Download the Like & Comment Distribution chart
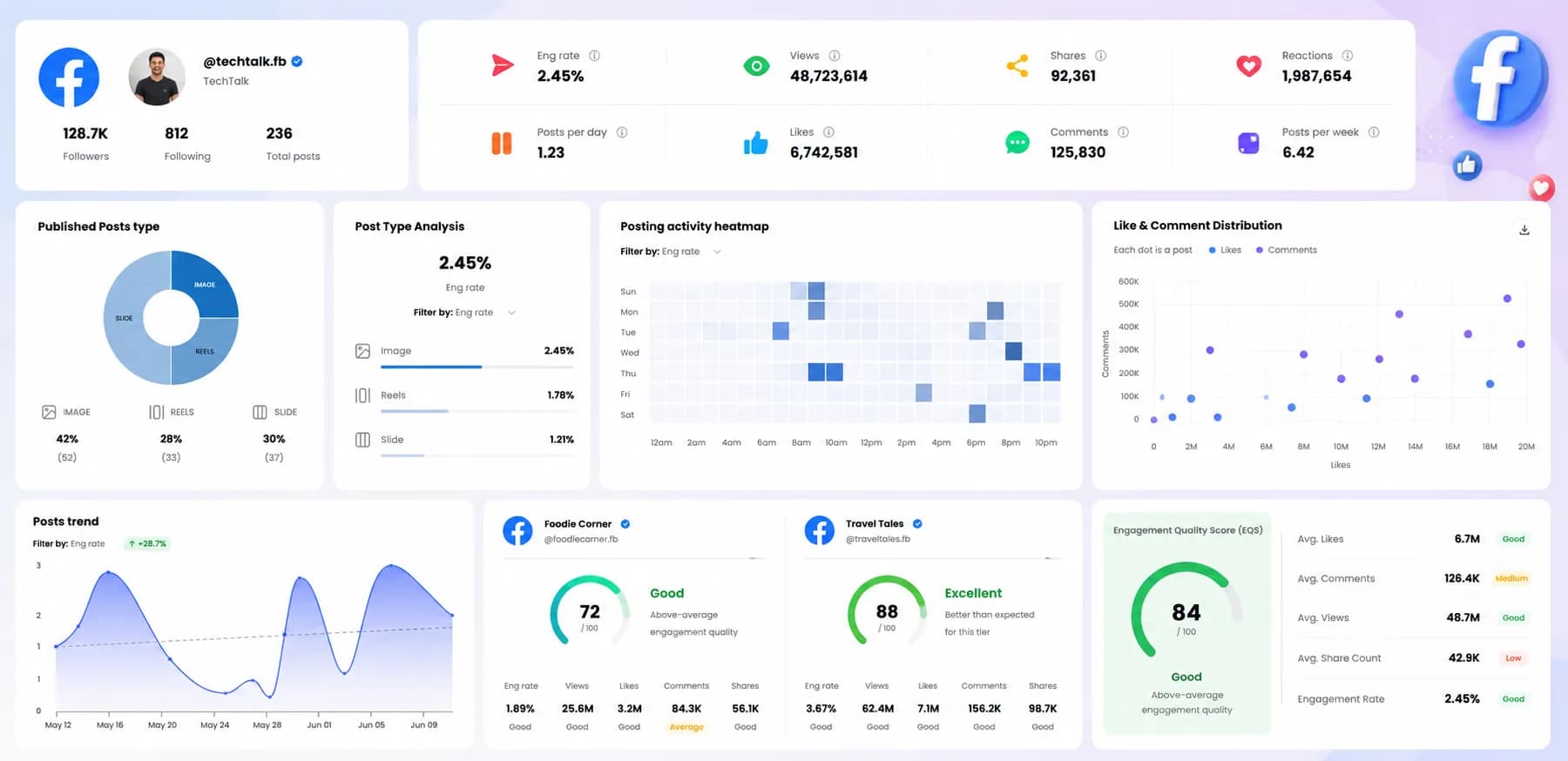This screenshot has width=1568, height=761. [x=1524, y=230]
